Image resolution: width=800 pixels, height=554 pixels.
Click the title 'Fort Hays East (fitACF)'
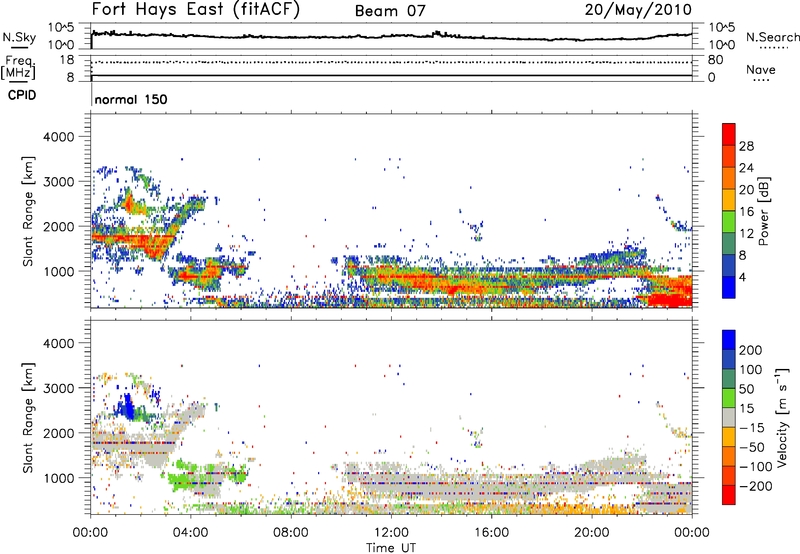[x=195, y=10]
